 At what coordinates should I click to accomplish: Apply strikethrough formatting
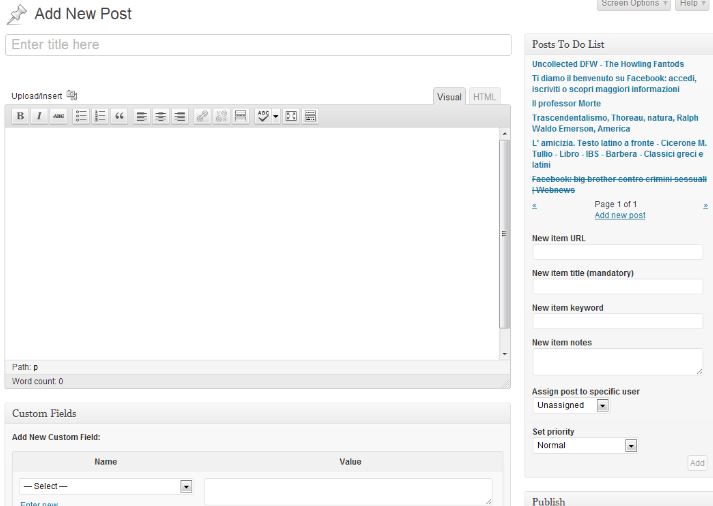click(x=58, y=116)
